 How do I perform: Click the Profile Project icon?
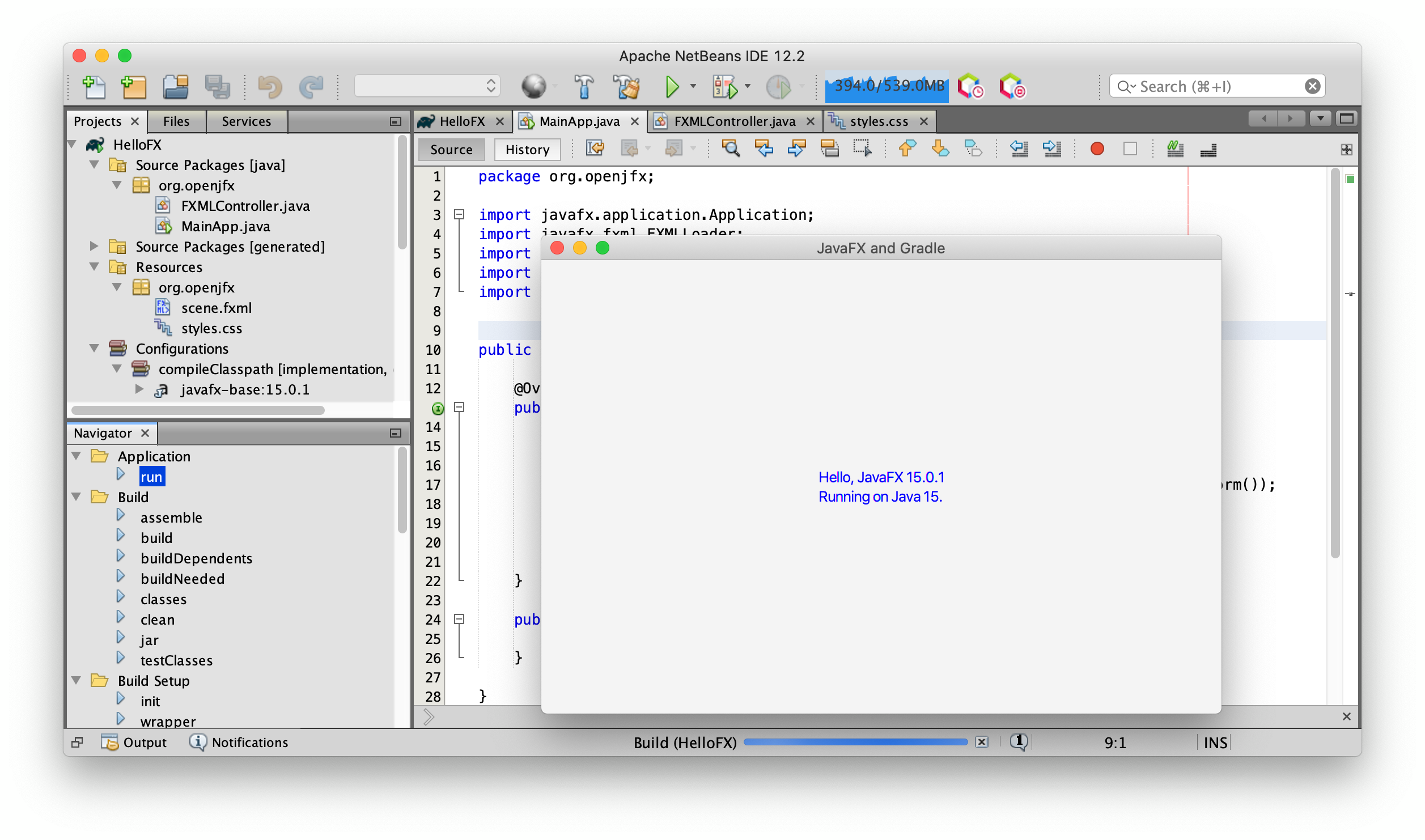coord(779,87)
